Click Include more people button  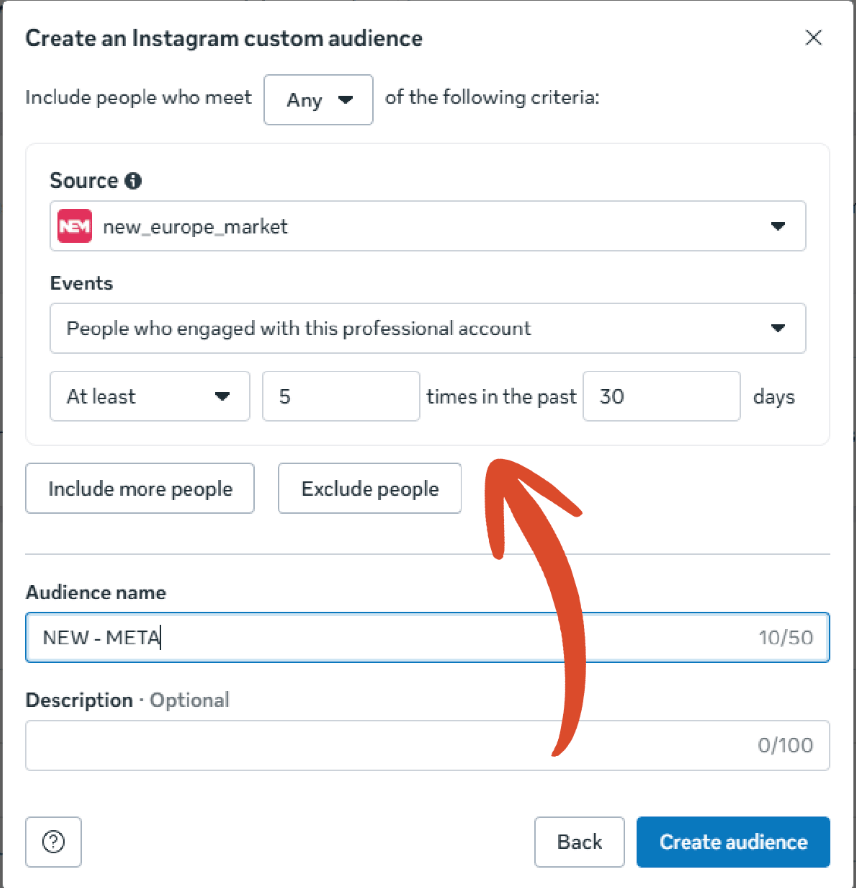click(140, 488)
